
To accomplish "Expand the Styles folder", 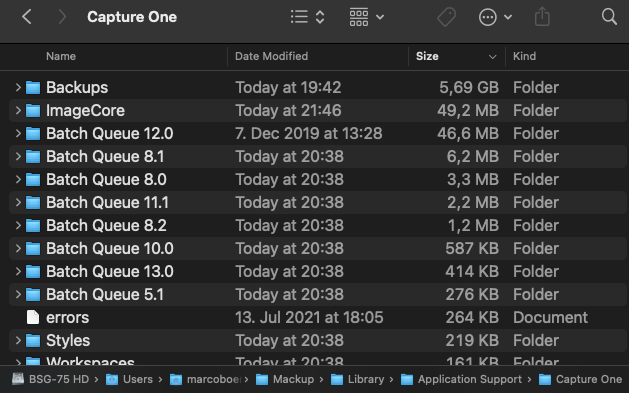I will (18, 340).
